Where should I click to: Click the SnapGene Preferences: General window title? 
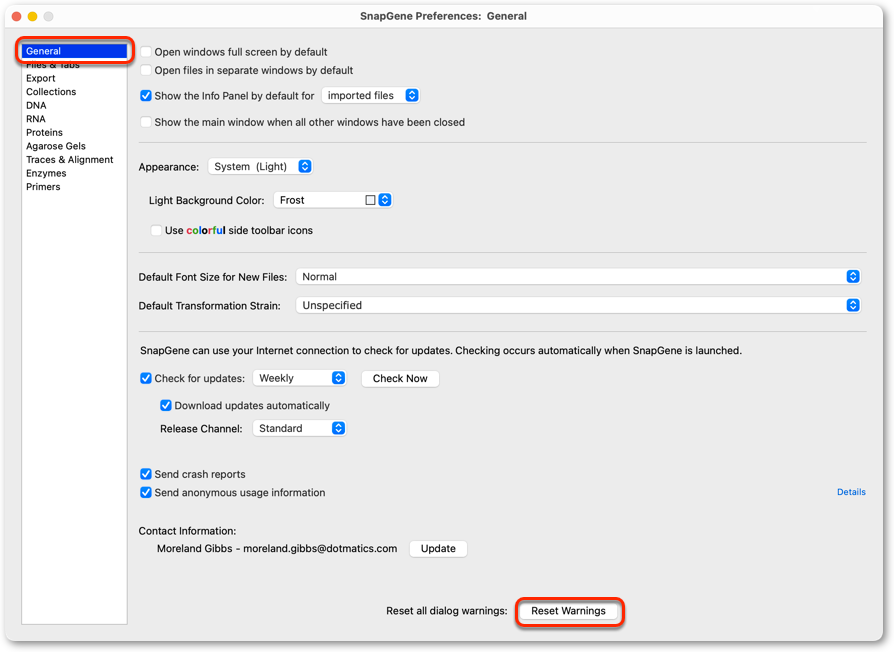[443, 16]
